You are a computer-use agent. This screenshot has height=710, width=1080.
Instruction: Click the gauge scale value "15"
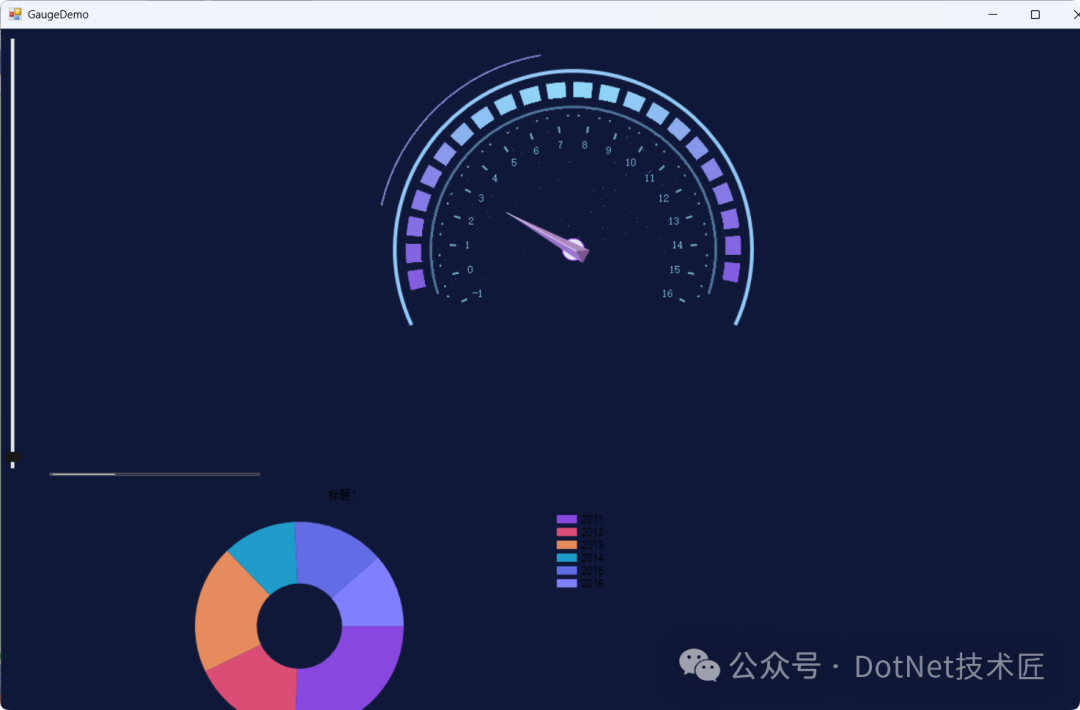tap(674, 270)
